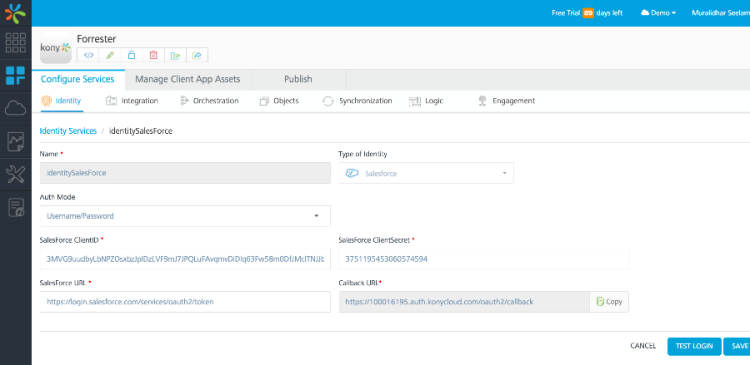750x365 pixels.
Task: Click the code view icon under Forrester
Action: [x=88, y=55]
